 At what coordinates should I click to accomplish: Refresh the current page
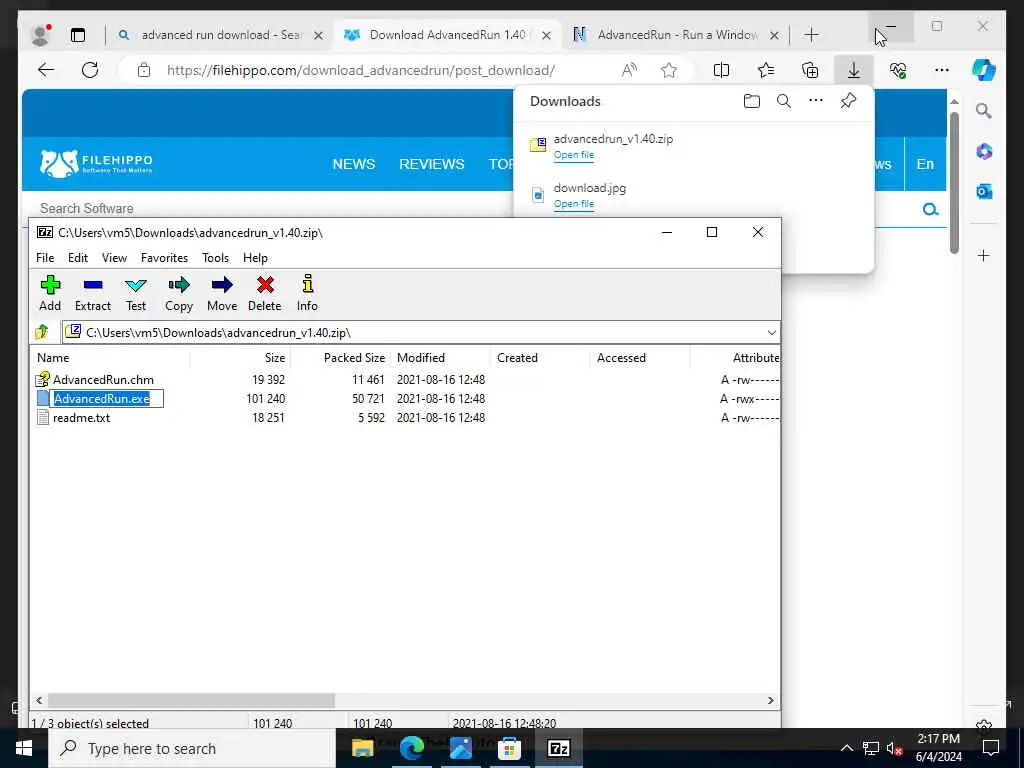pos(90,70)
